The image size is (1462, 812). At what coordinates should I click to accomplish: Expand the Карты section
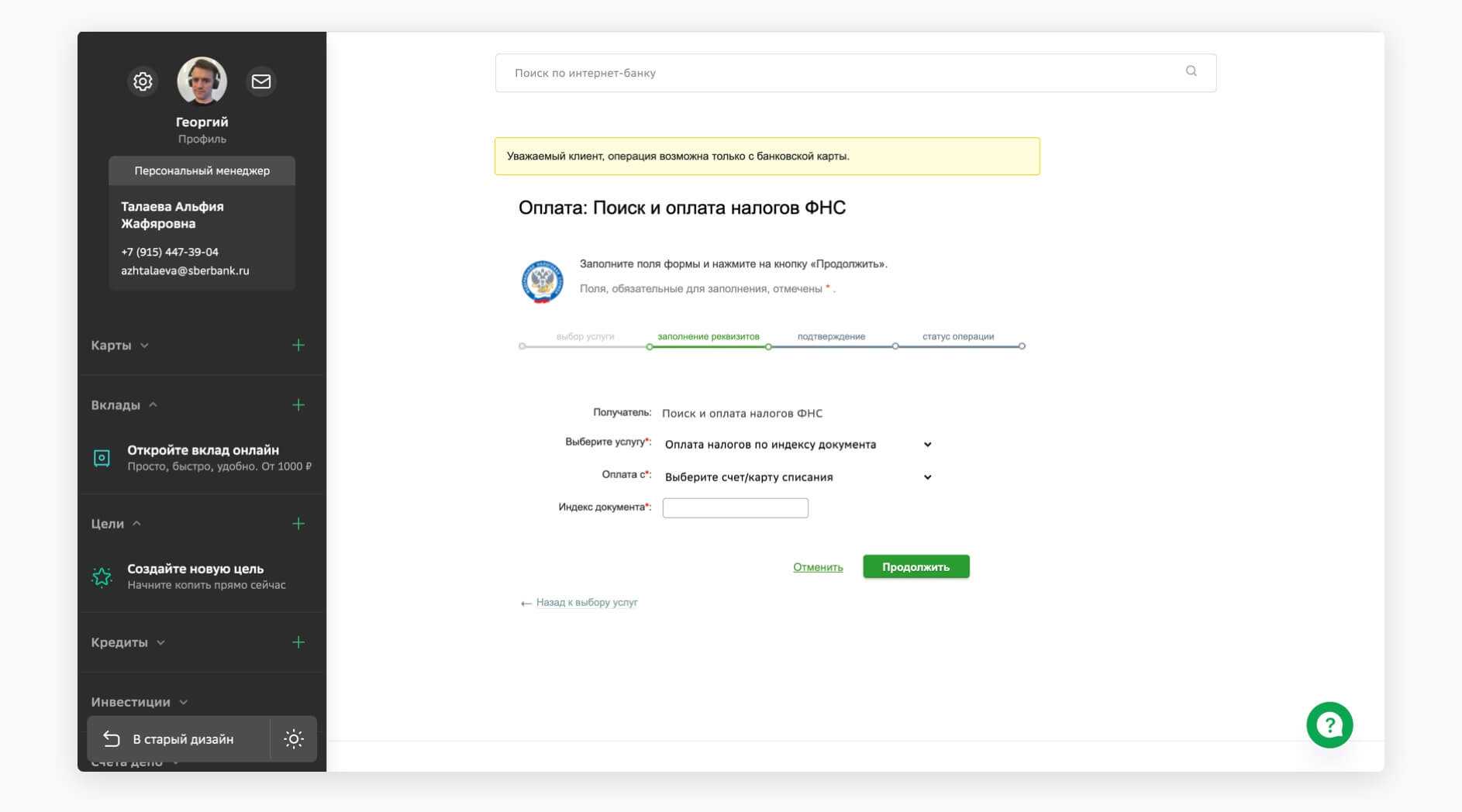tap(119, 346)
